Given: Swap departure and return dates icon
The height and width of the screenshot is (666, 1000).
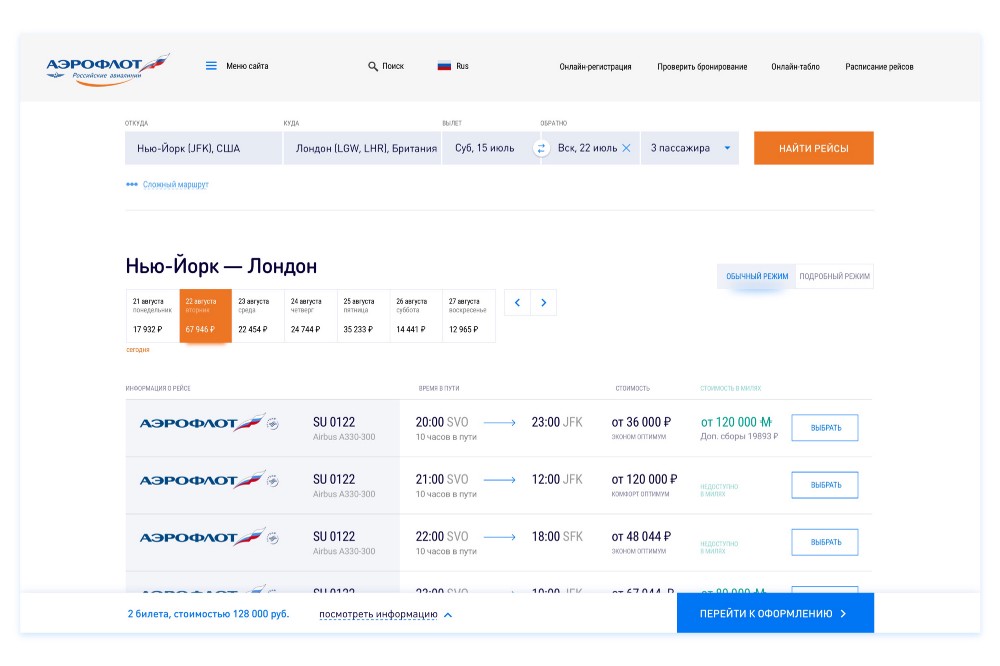Looking at the screenshot, I should coord(541,148).
